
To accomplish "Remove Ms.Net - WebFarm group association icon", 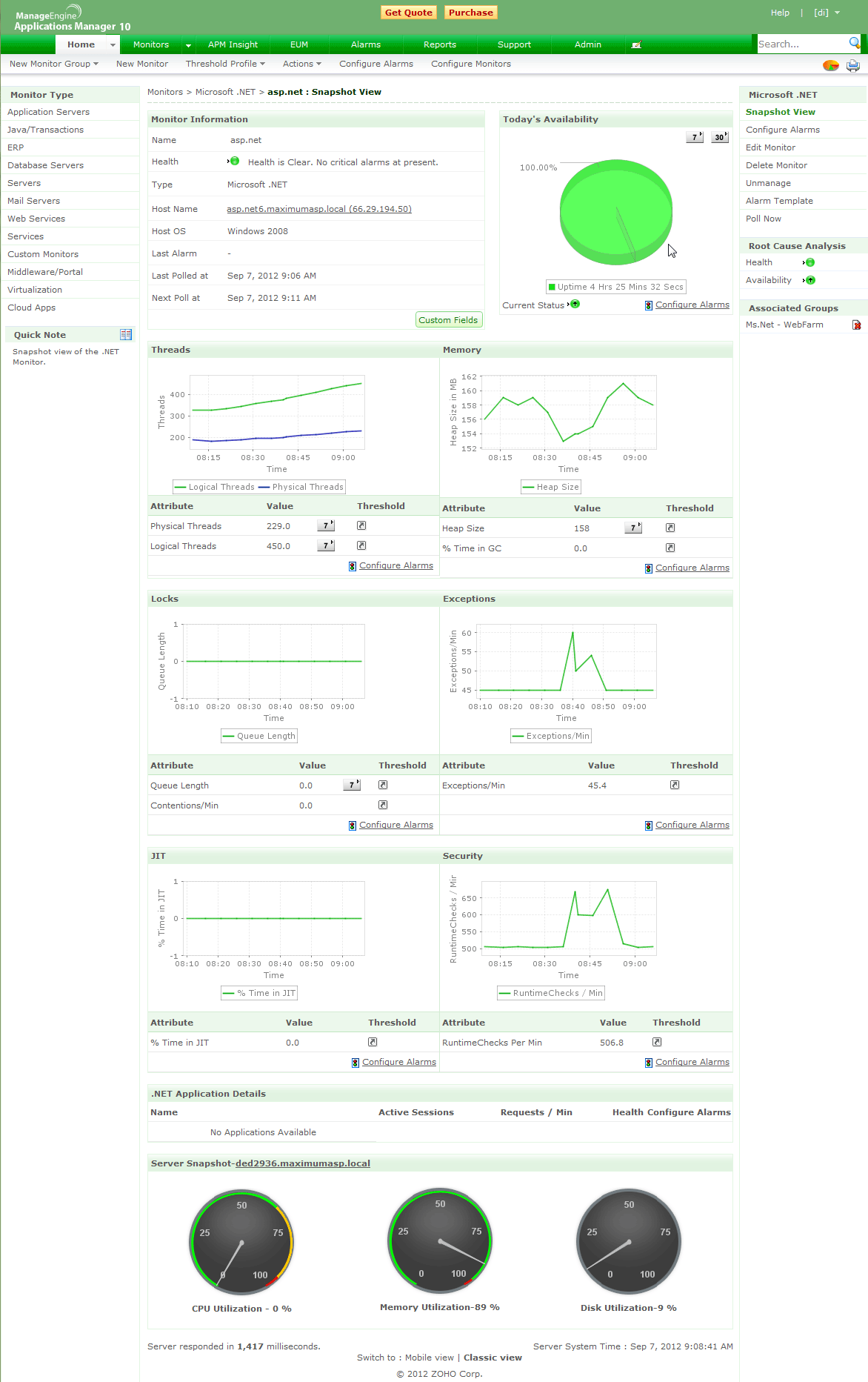I will click(x=856, y=325).
